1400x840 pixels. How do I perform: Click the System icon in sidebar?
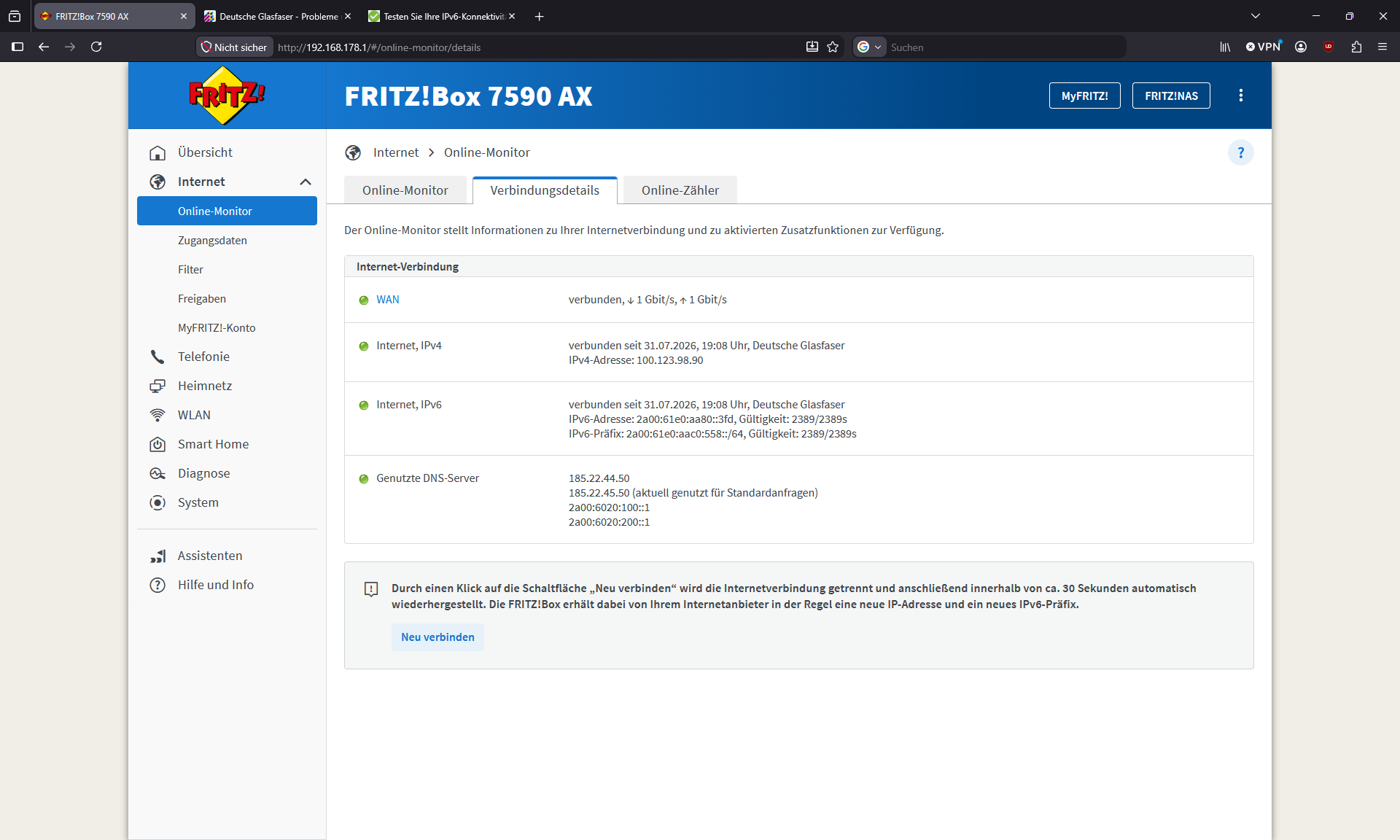pyautogui.click(x=157, y=502)
